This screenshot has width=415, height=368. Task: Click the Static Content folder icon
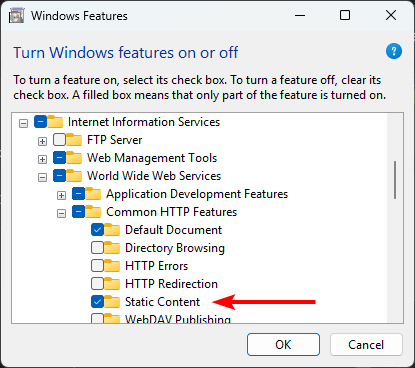point(112,302)
